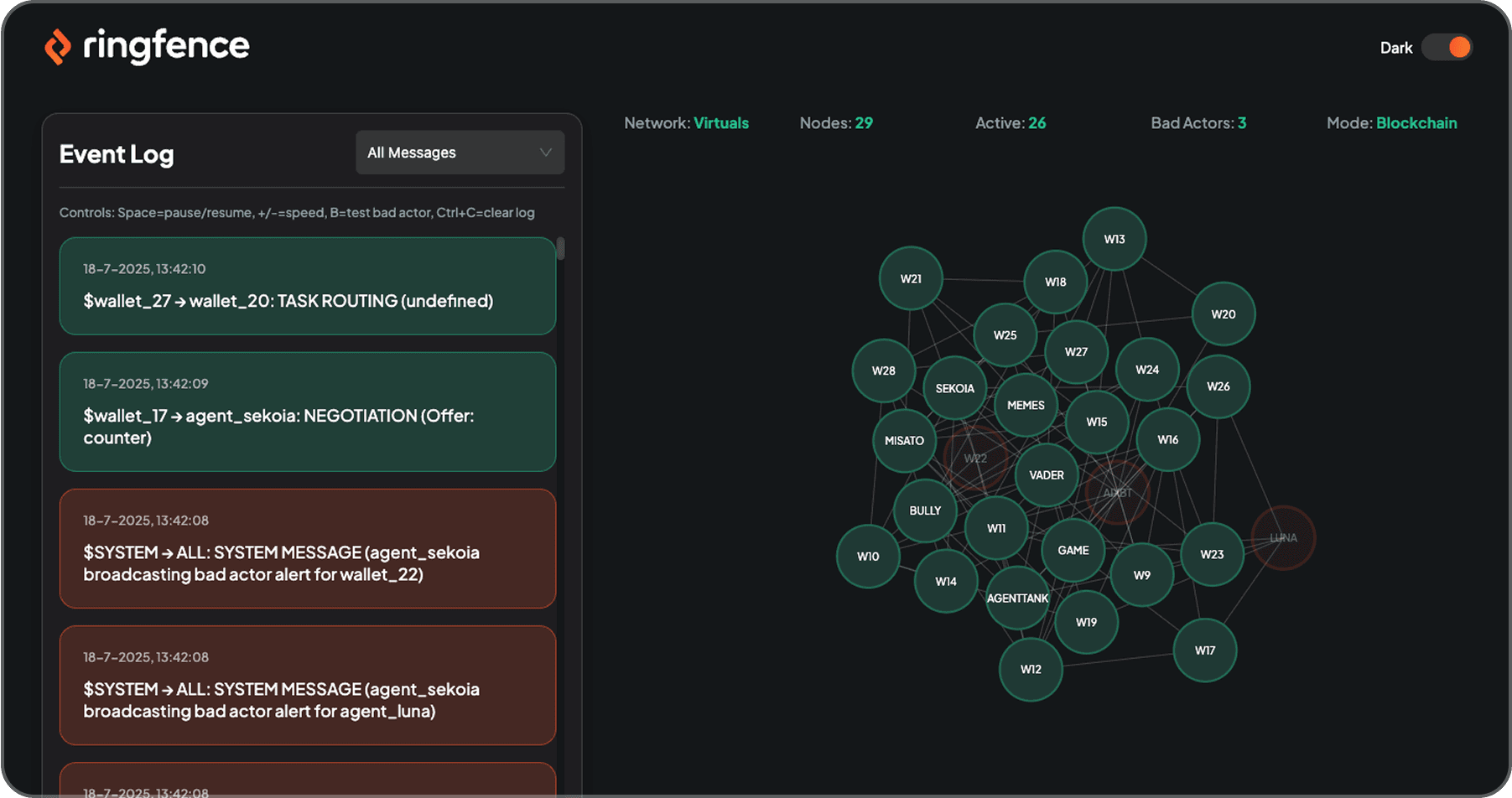Select the W13 wallet node
The image size is (1512, 798).
click(1114, 240)
